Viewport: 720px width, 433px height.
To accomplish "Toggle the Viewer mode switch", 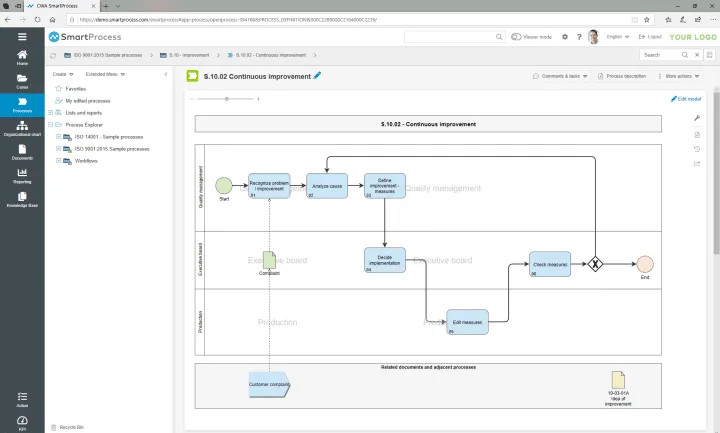I will pos(516,37).
